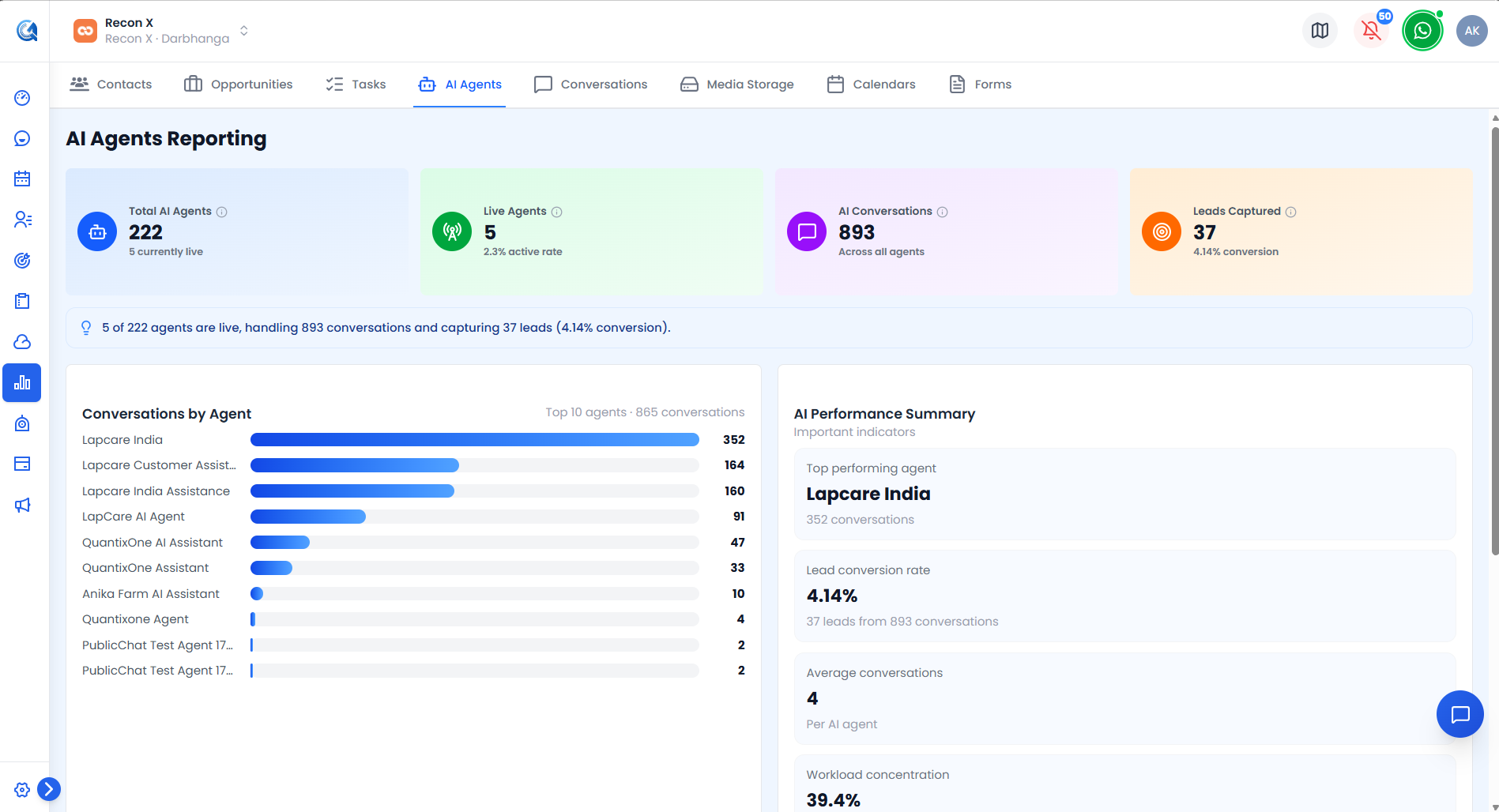Show info tooltip for Live Agents

(x=557, y=212)
